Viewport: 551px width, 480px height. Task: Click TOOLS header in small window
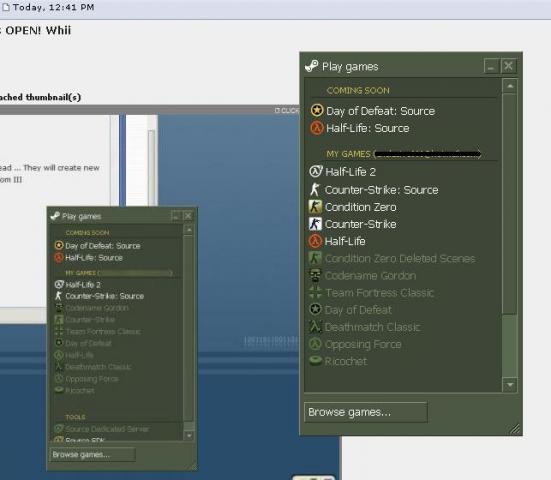(x=75, y=417)
